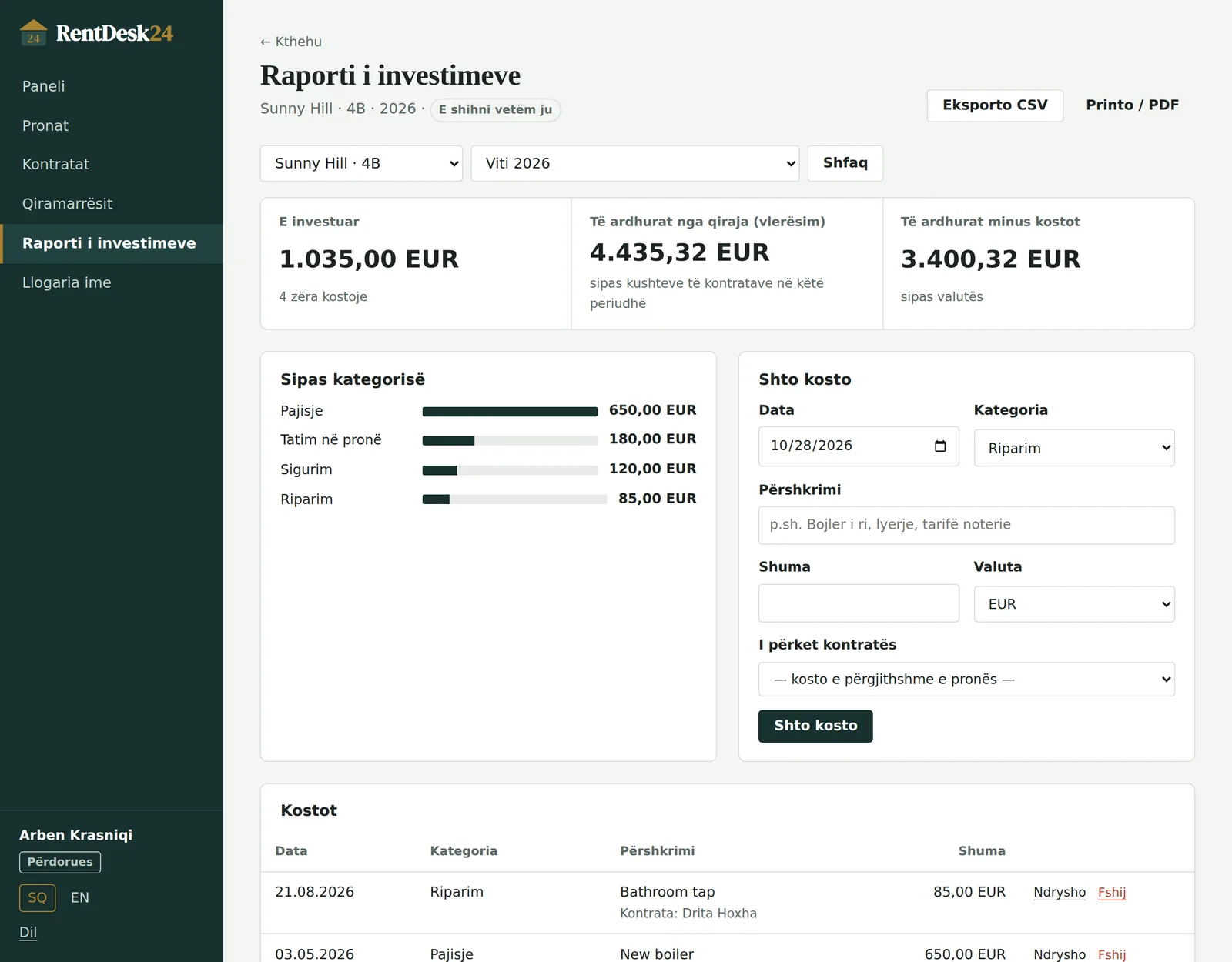Switch language to EN
This screenshot has width=1232, height=962.
pos(80,897)
